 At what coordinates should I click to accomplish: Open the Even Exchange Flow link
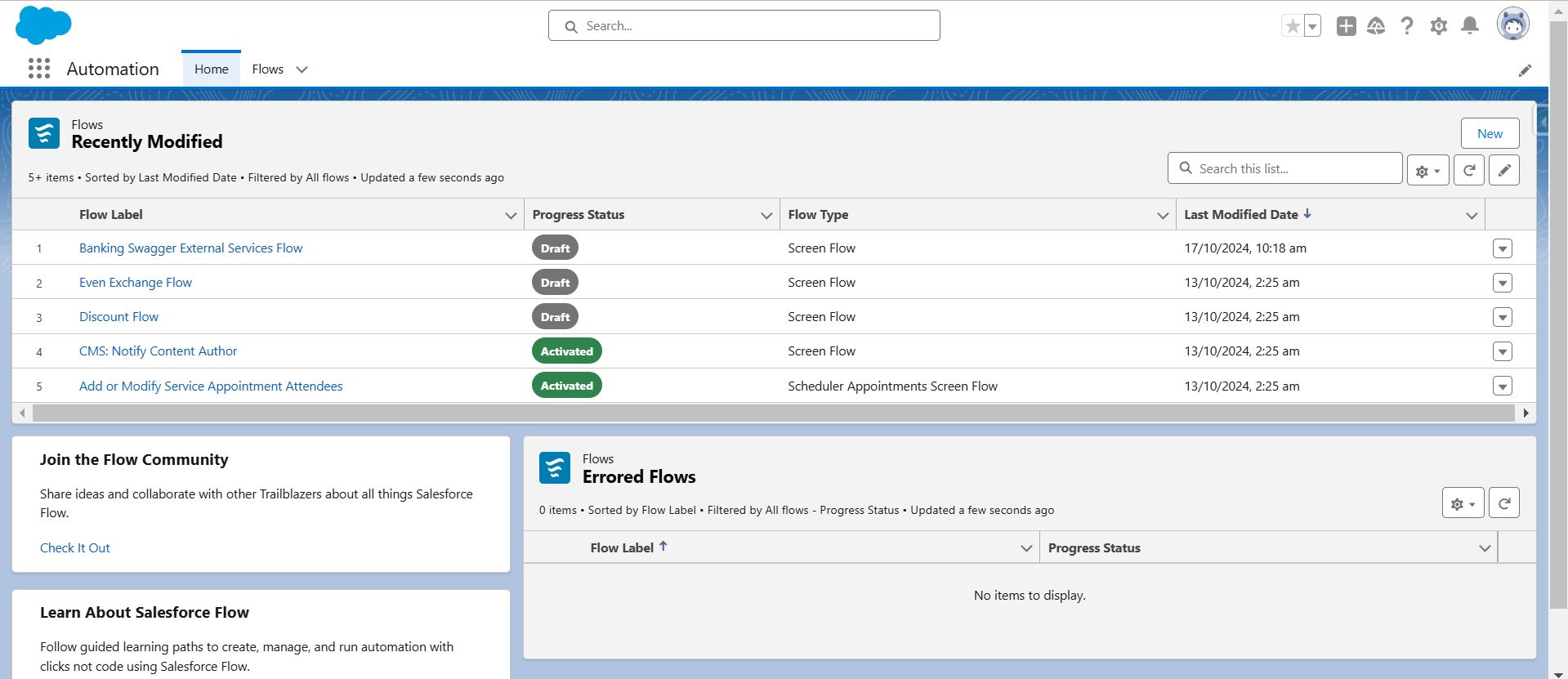point(136,282)
